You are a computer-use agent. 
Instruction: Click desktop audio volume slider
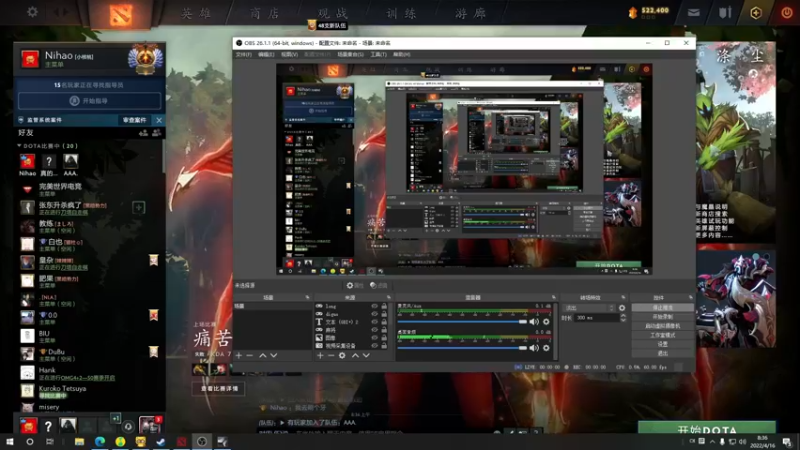click(462, 348)
